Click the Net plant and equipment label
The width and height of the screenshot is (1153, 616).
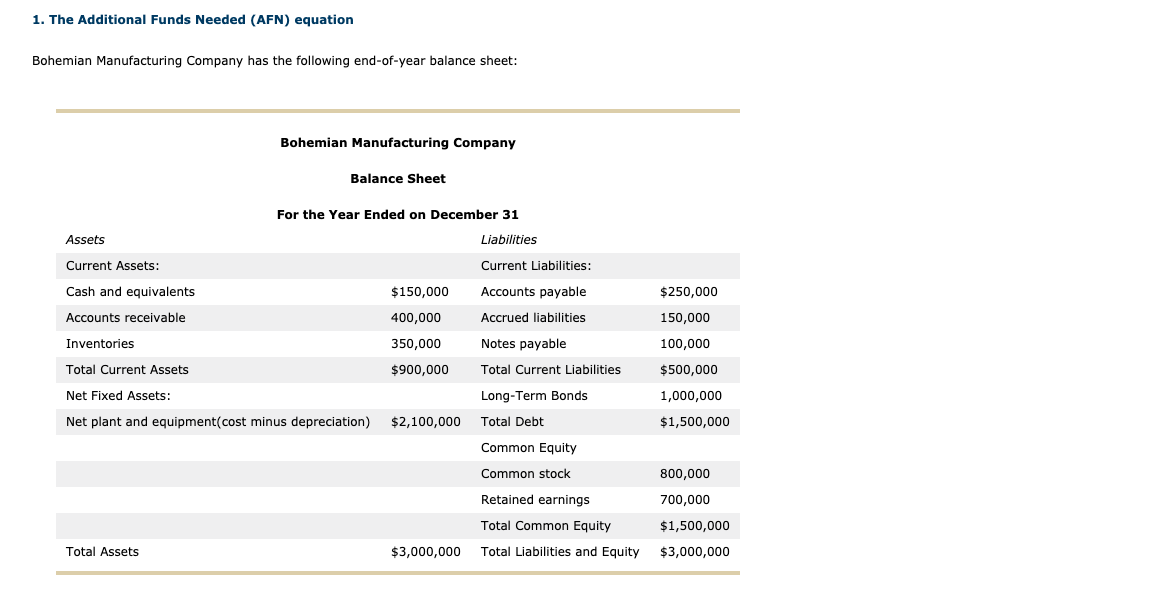tap(217, 422)
